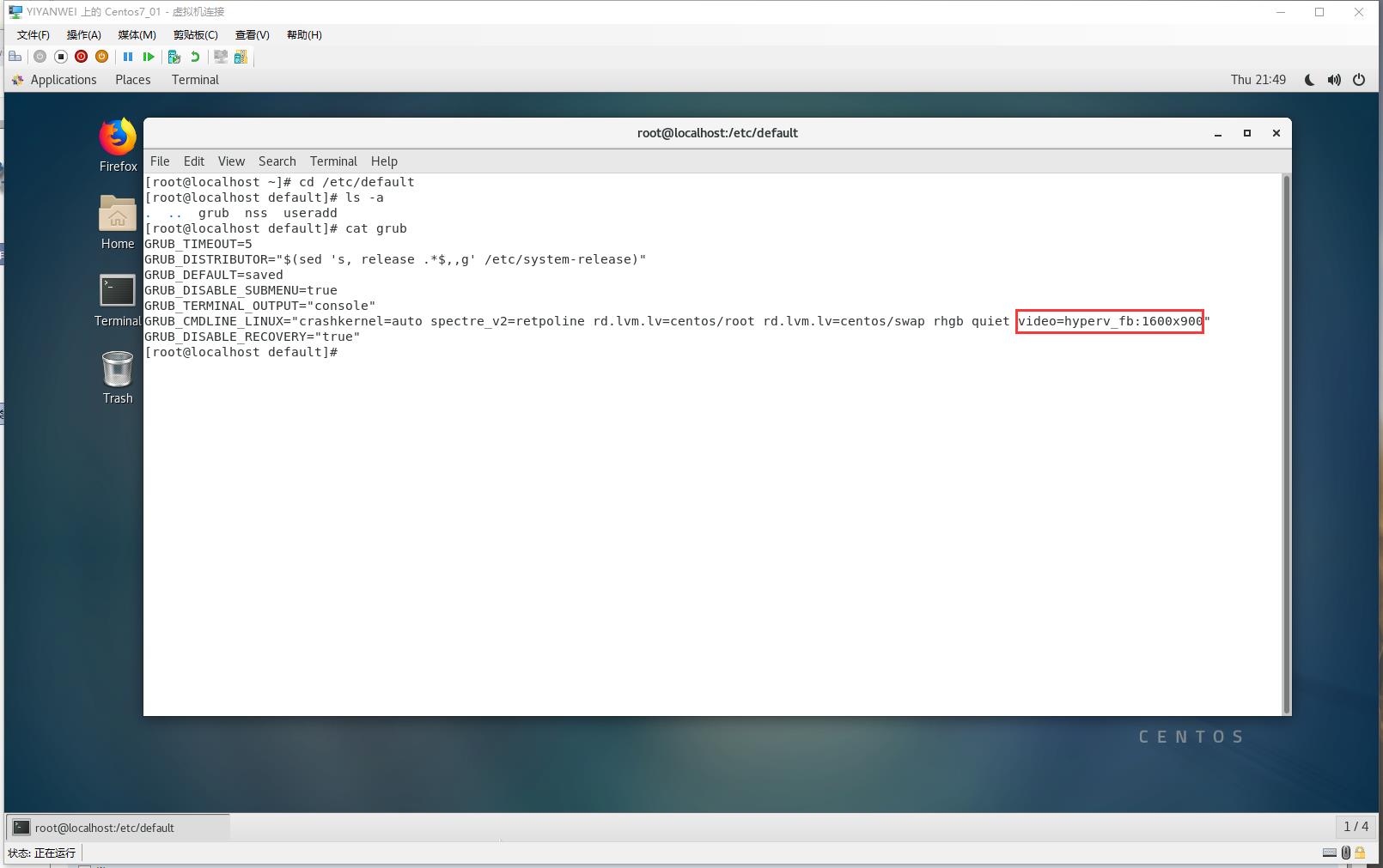Image resolution: width=1383 pixels, height=868 pixels.
Task: Open the terminal window's Search menu
Action: tap(277, 161)
